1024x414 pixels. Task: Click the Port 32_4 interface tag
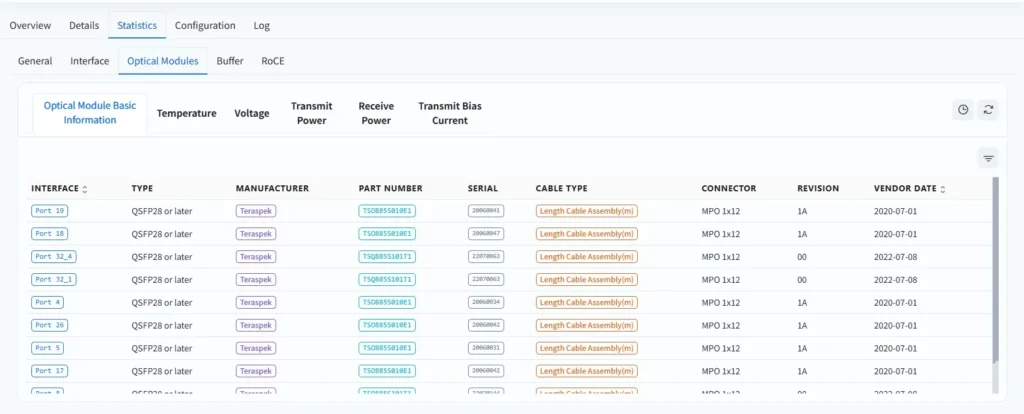pyautogui.click(x=54, y=256)
